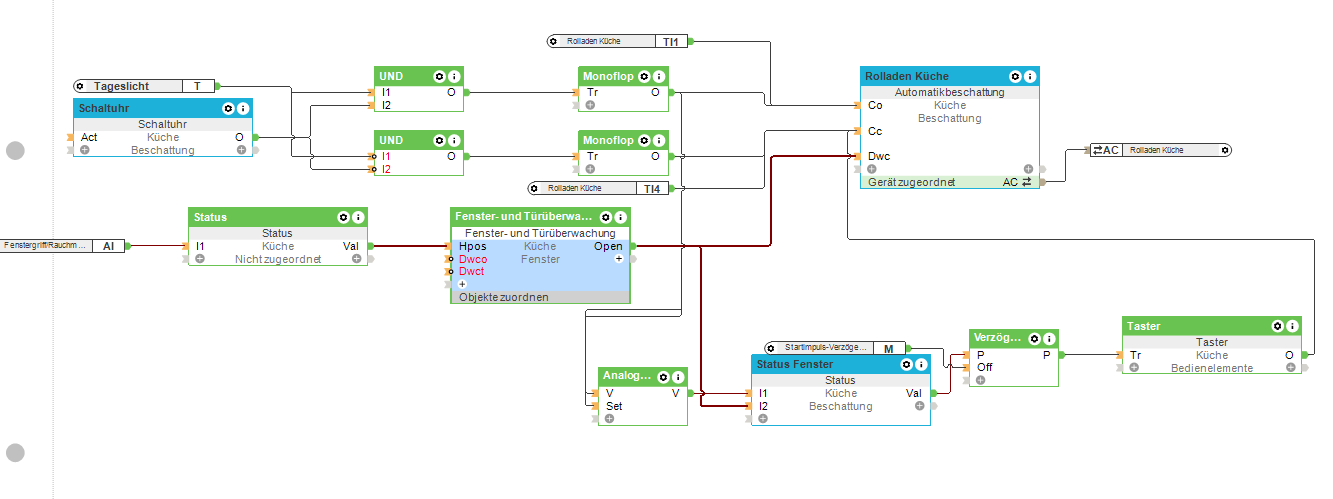1333x499 pixels.
Task: Click info icon on green Status block
Action: (x=358, y=217)
